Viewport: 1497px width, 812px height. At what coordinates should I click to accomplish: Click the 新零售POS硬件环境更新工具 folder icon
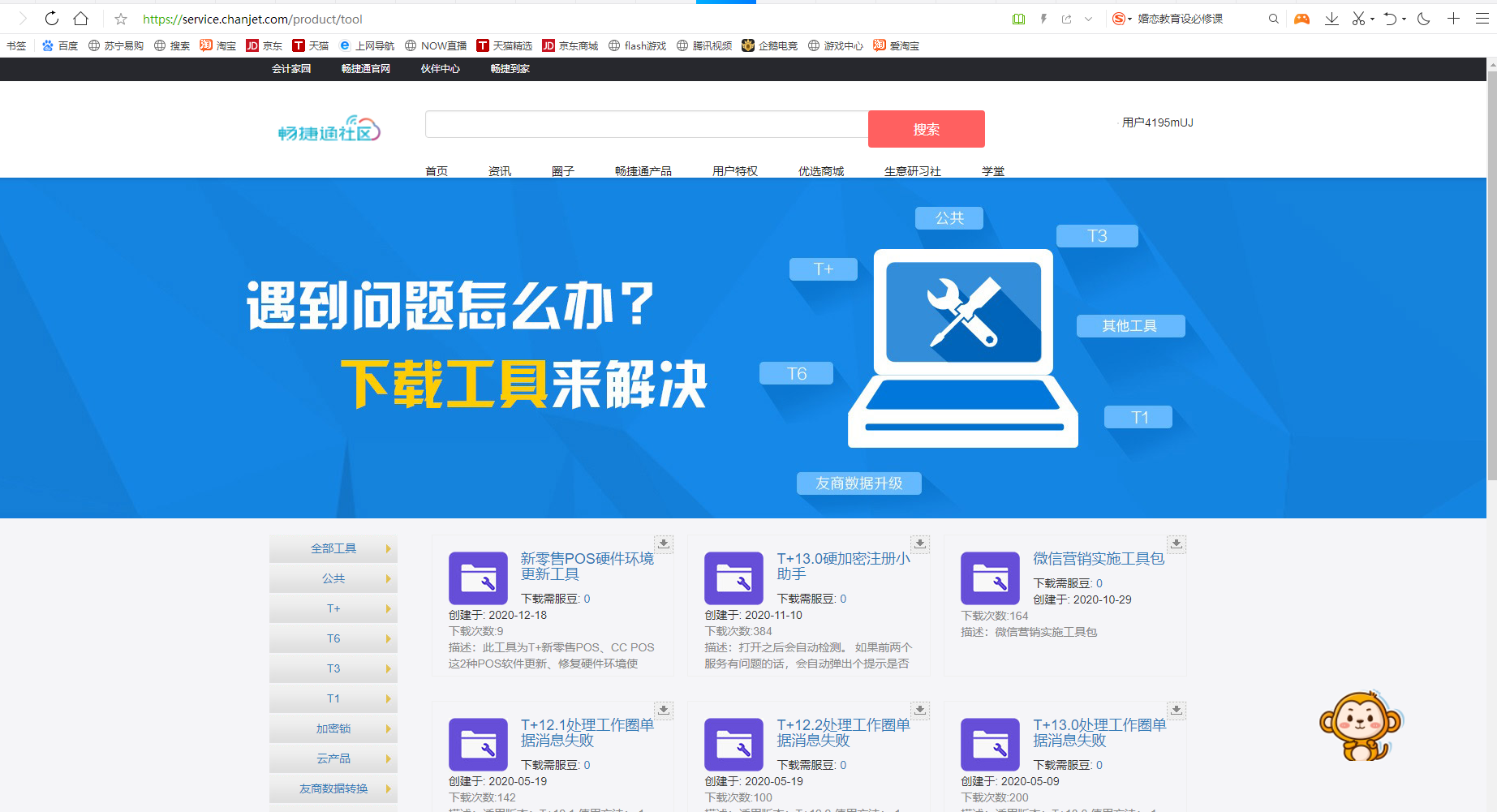tap(478, 578)
